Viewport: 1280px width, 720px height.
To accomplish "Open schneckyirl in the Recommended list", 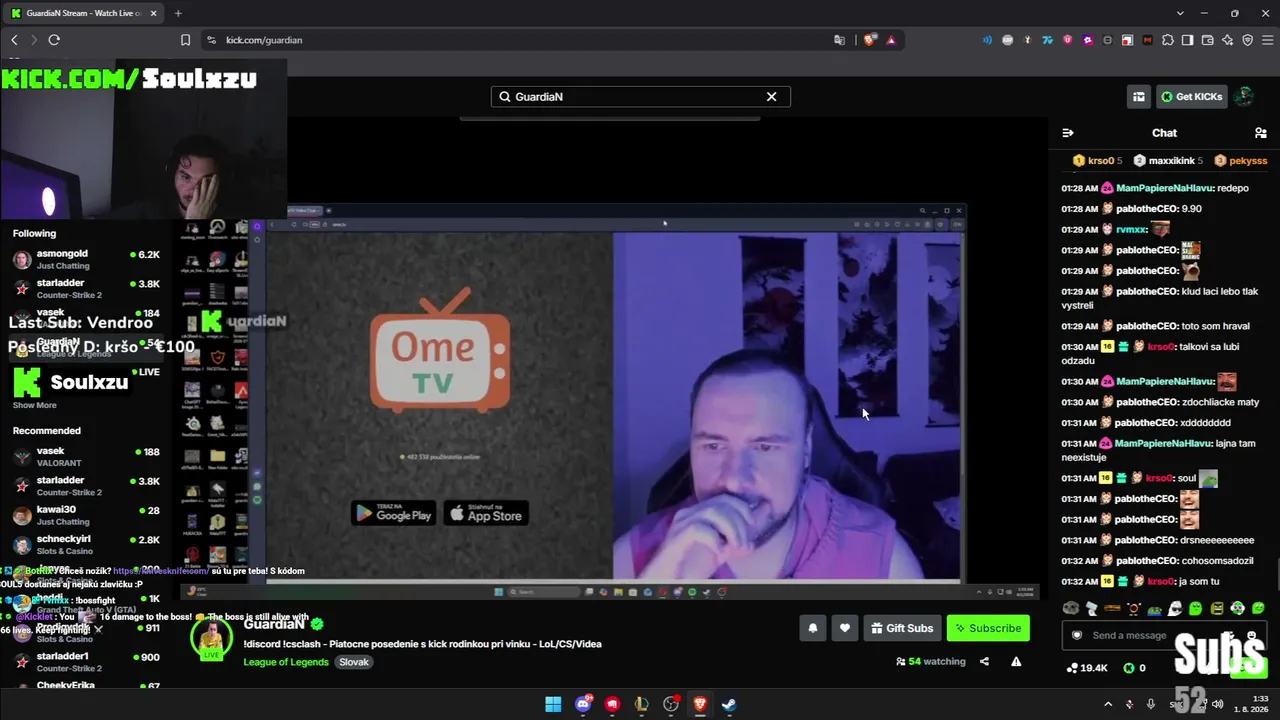I will click(86, 545).
